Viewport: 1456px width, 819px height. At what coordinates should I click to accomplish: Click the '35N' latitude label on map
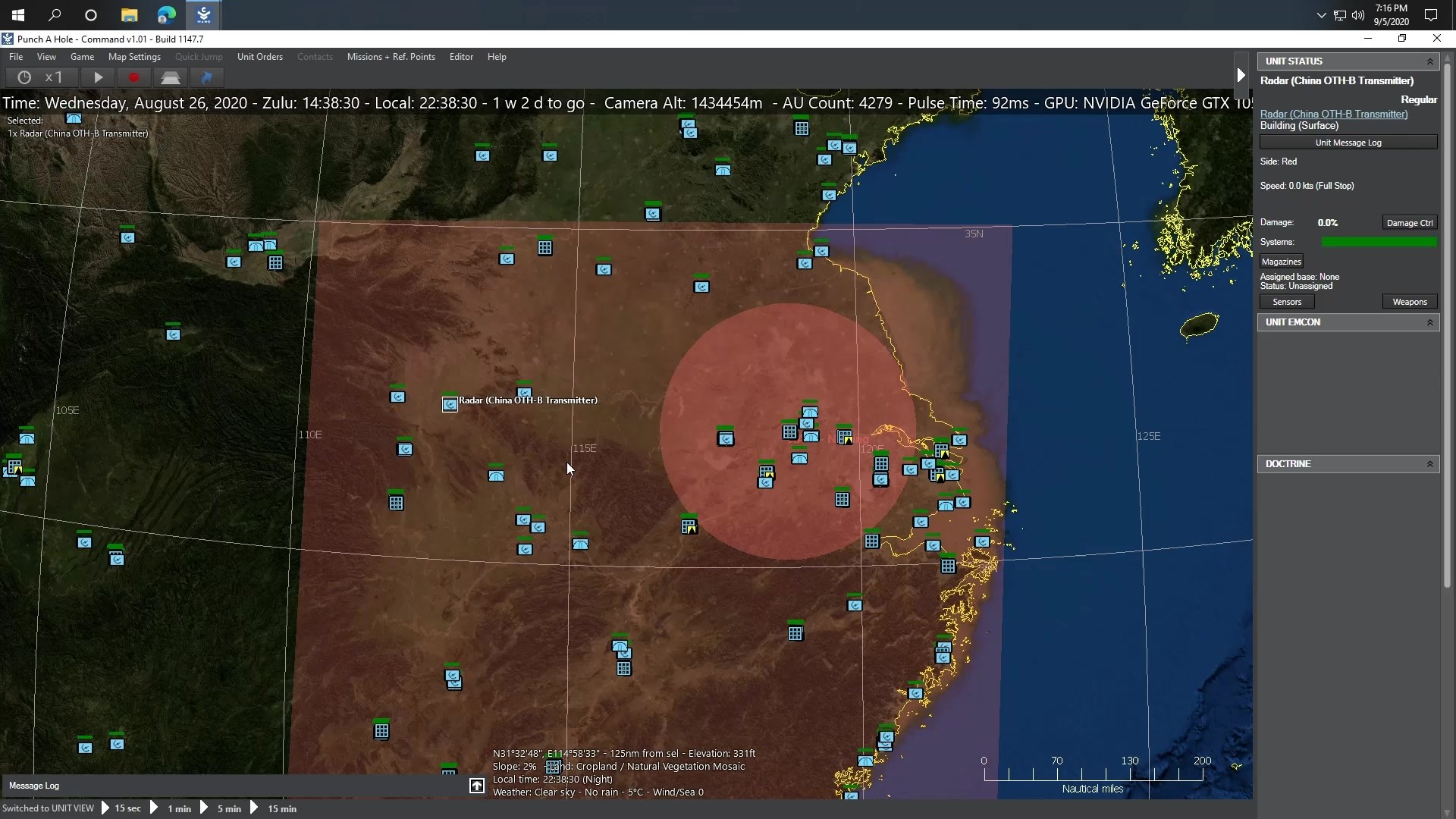point(974,234)
